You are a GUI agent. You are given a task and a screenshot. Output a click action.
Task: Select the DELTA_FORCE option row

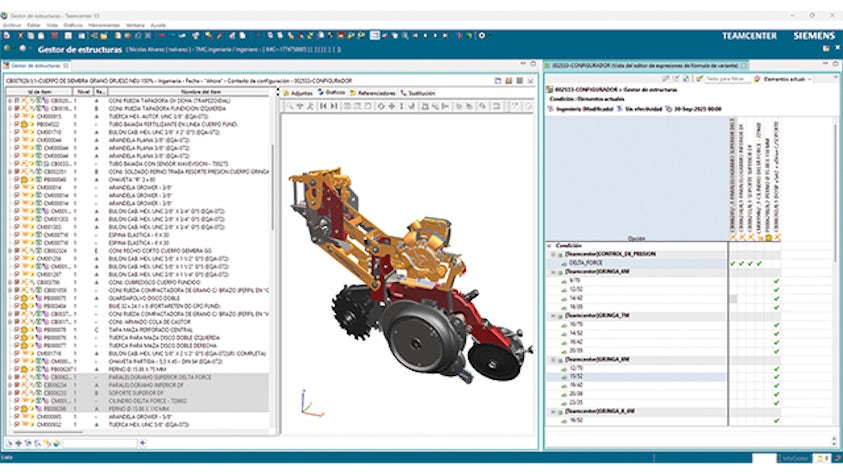pos(637,263)
